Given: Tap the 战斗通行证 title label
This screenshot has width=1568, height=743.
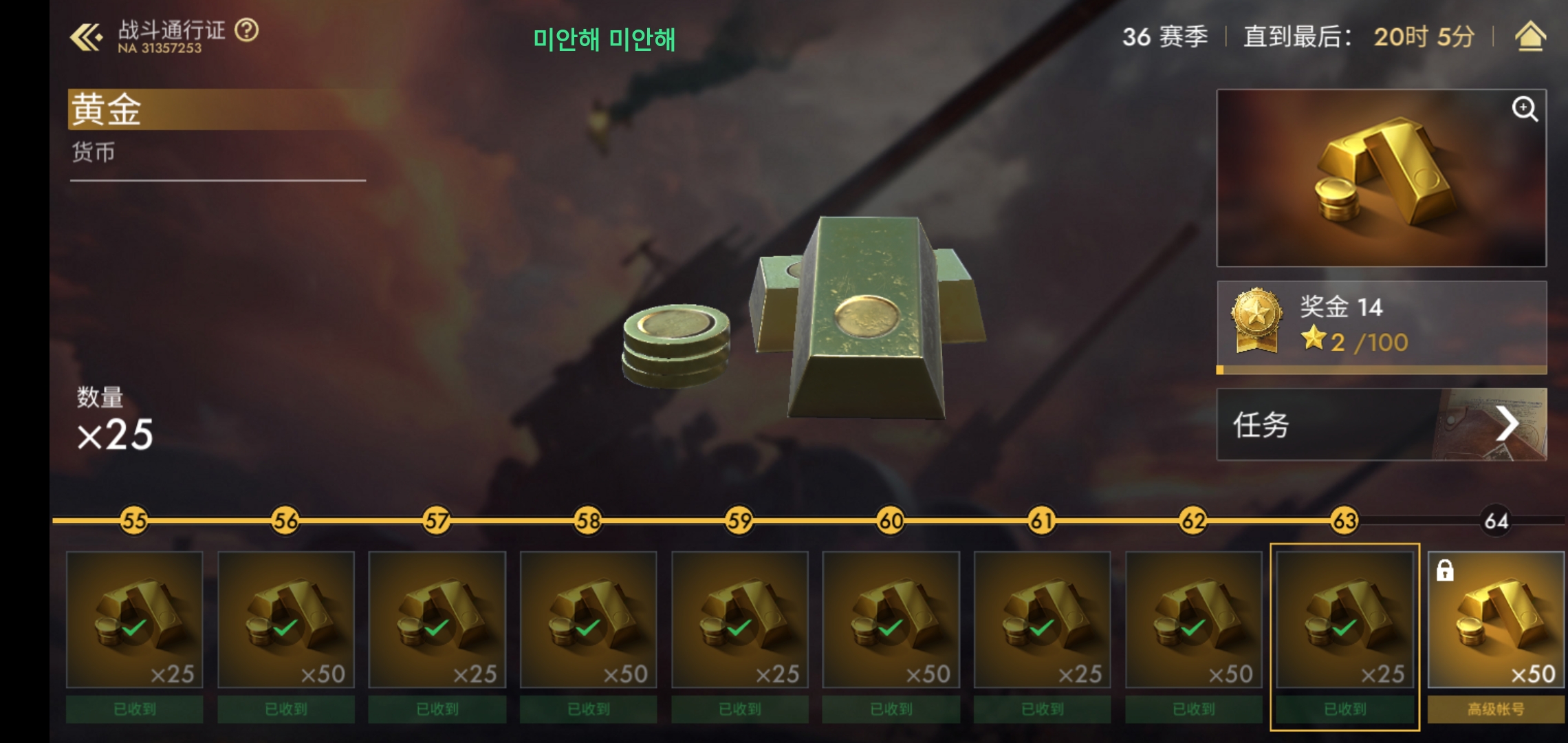Looking at the screenshot, I should (171, 30).
